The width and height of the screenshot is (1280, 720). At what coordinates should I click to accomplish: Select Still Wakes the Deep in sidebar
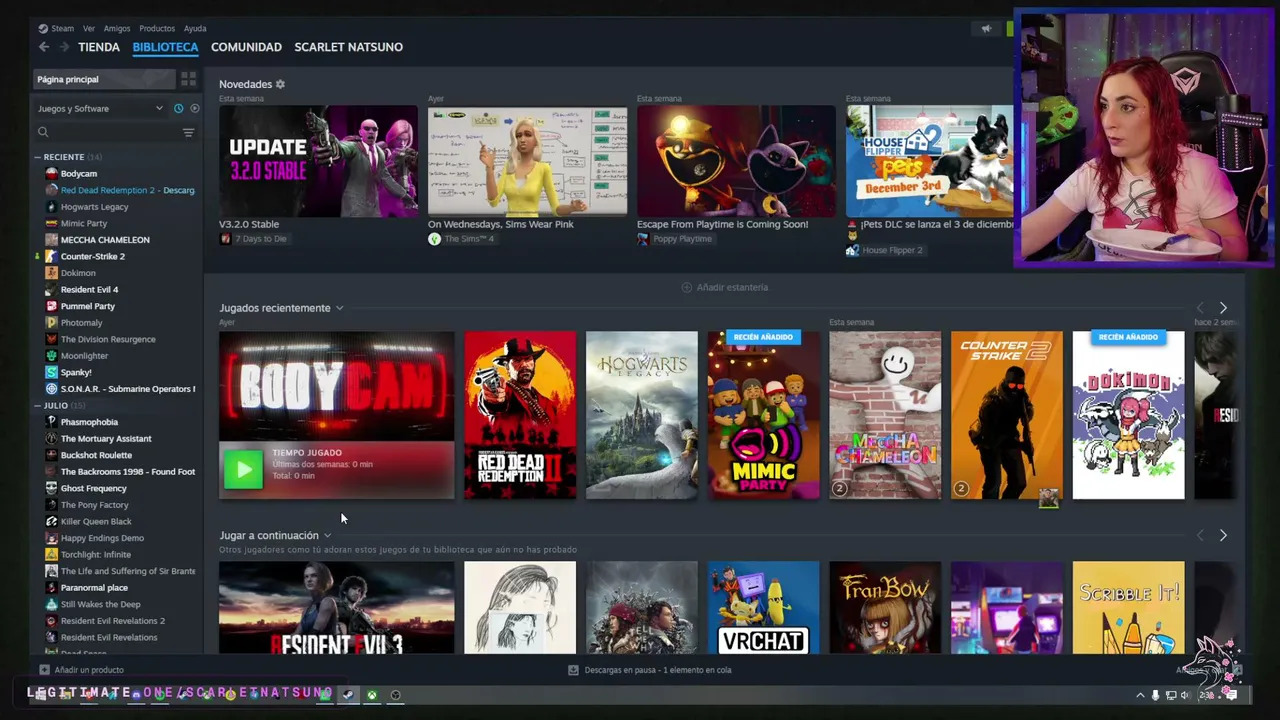tap(100, 604)
